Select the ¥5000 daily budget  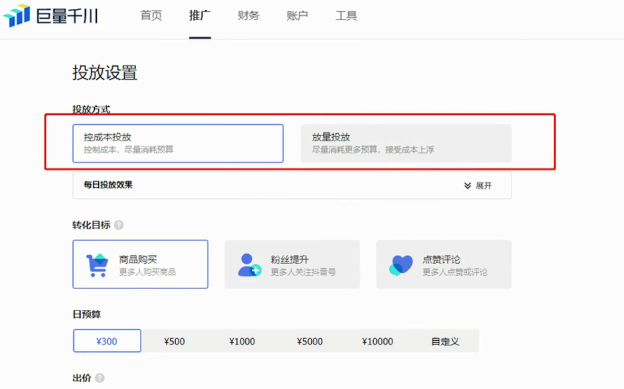(x=310, y=341)
